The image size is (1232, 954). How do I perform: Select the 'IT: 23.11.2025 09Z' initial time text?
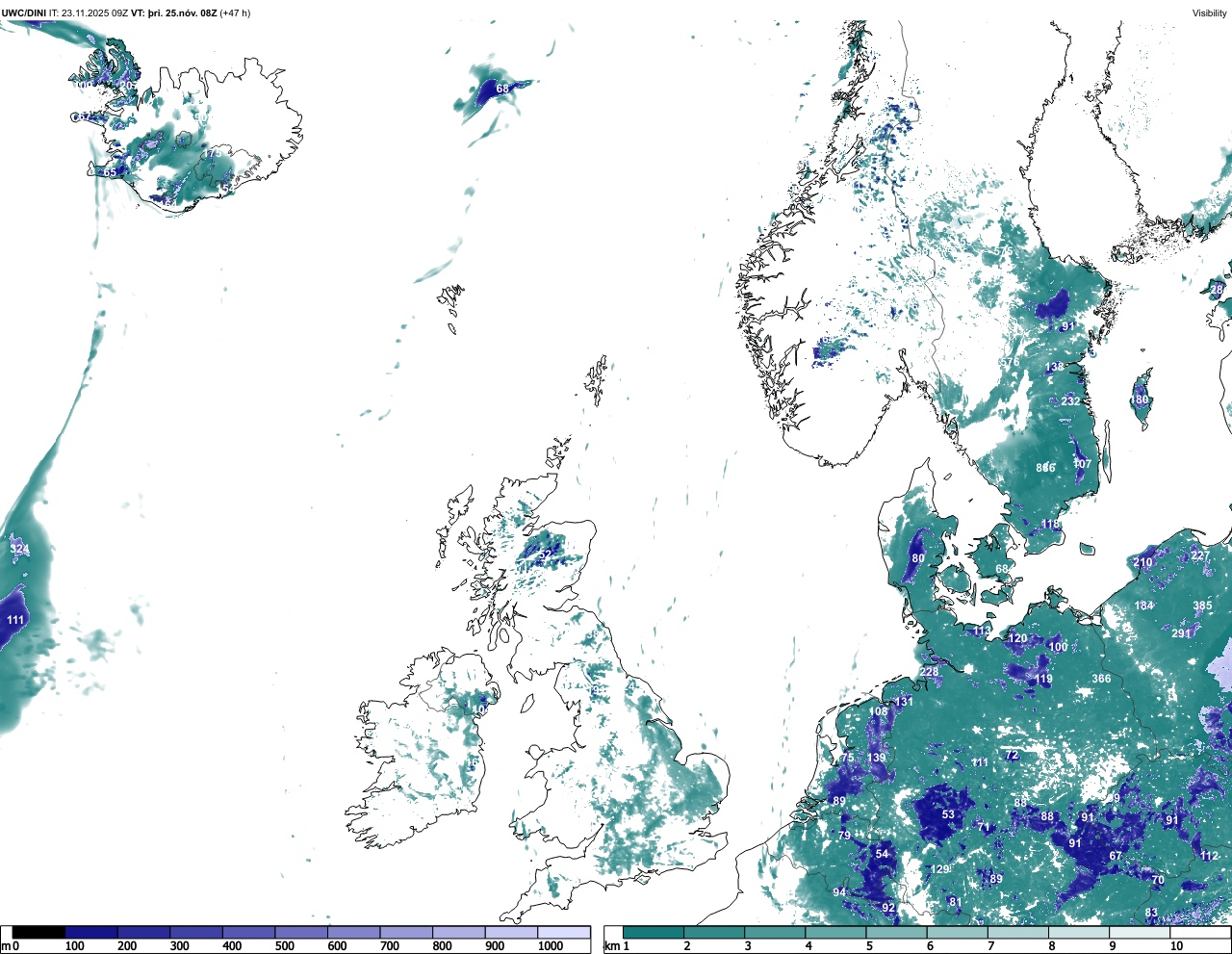pyautogui.click(x=88, y=13)
